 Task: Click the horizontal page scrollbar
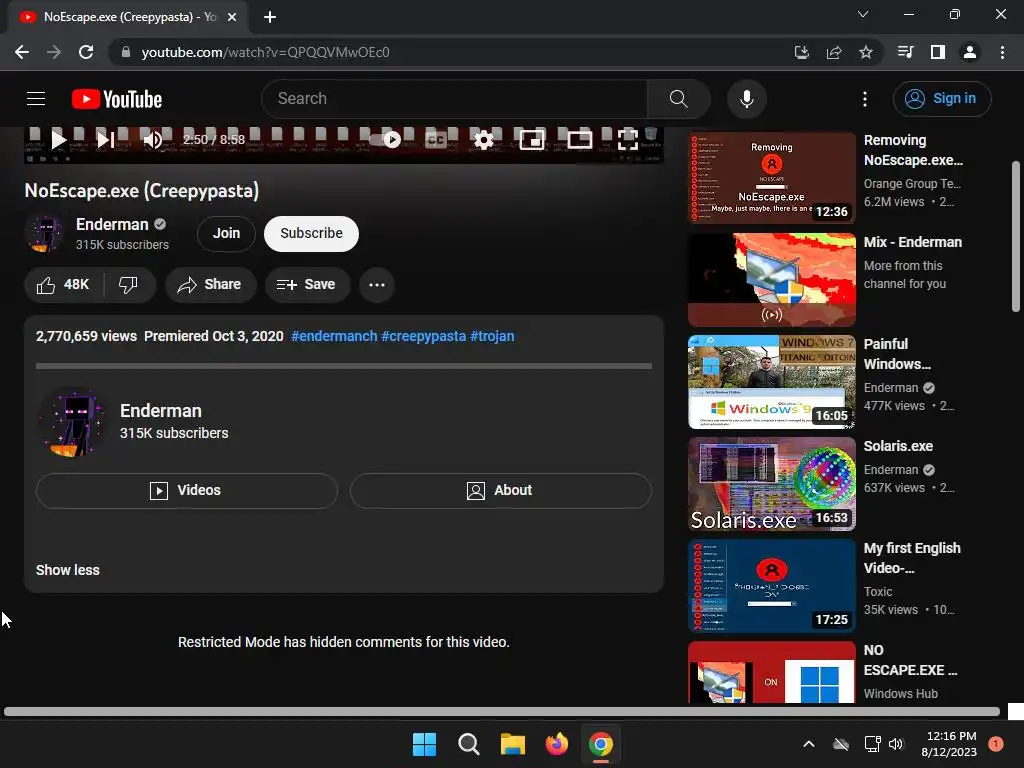pyautogui.click(x=502, y=712)
